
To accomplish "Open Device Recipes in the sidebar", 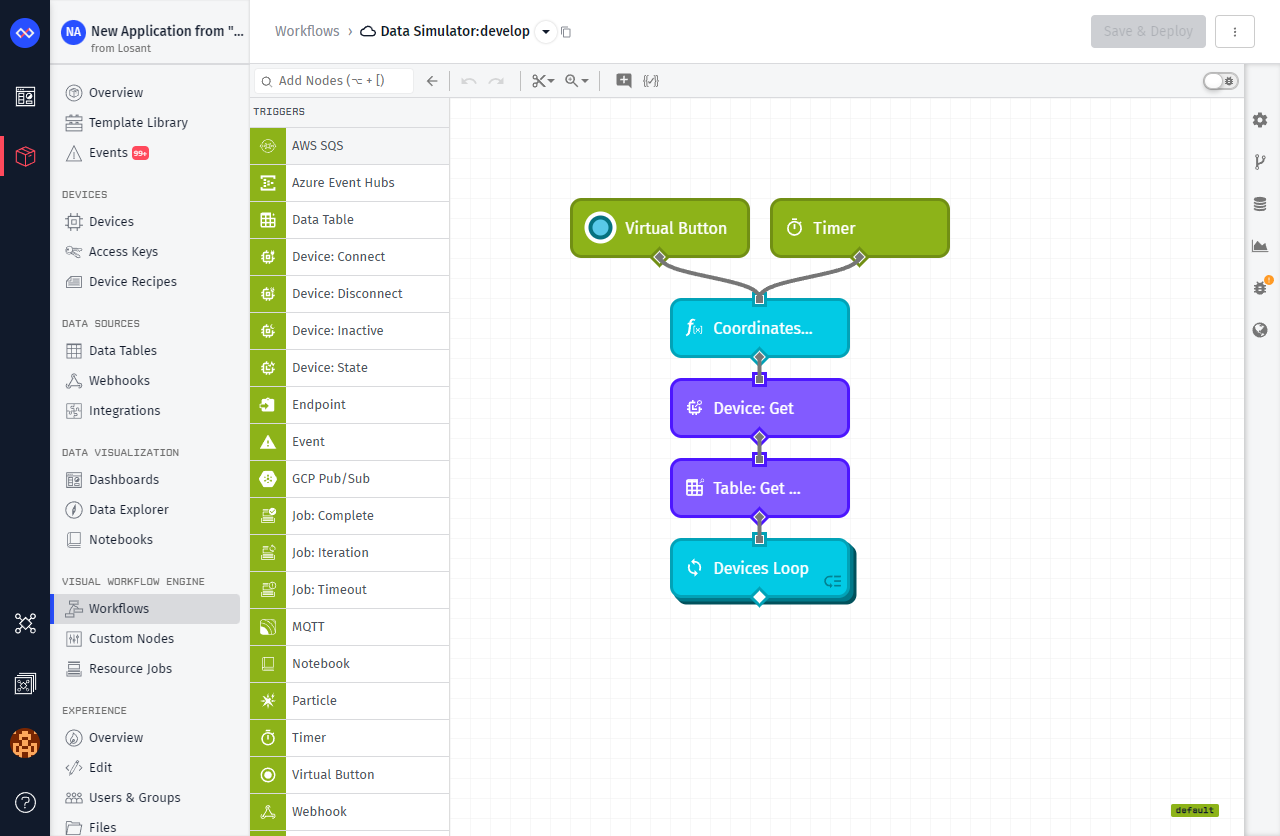I will click(145, 282).
